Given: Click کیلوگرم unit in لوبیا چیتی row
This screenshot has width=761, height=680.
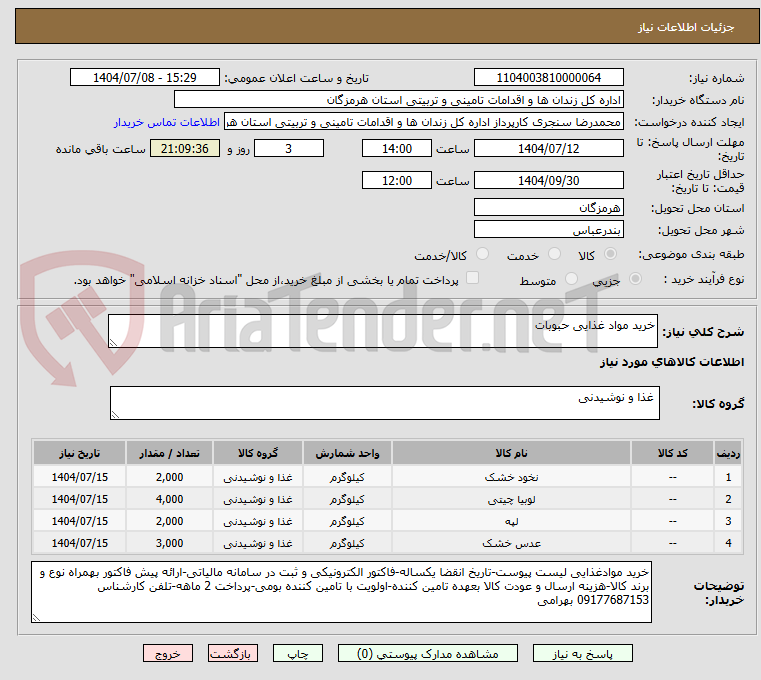Looking at the screenshot, I should [x=347, y=499].
